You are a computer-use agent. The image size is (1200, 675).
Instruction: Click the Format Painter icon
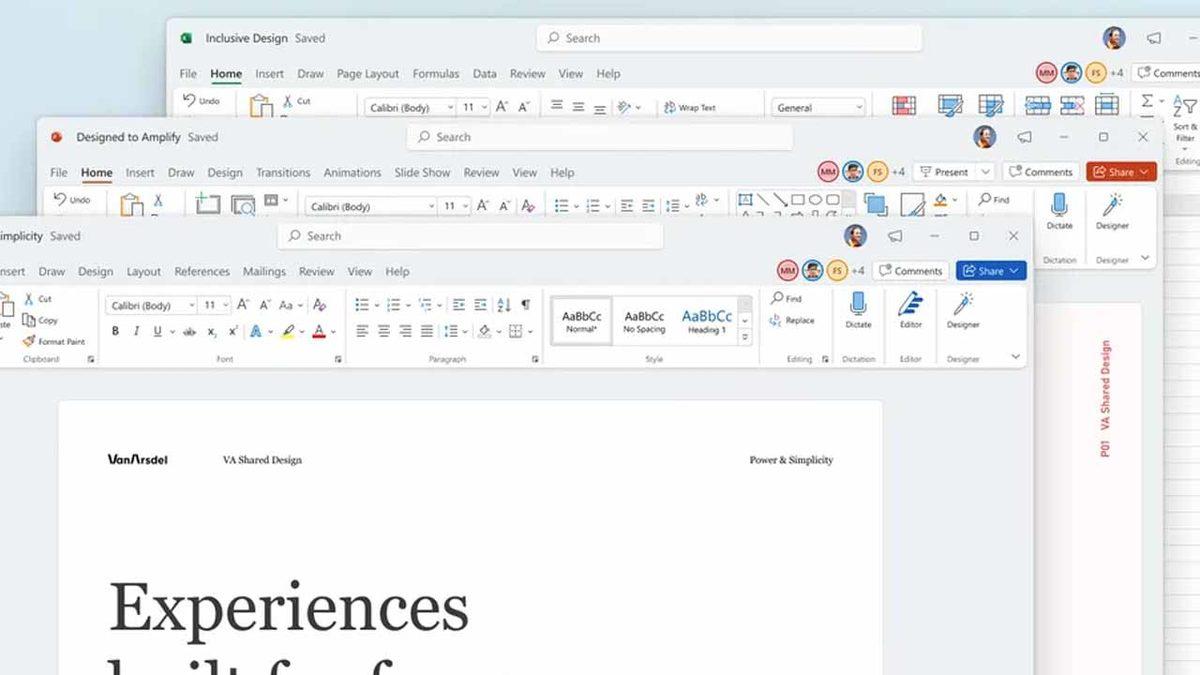(x=28, y=341)
